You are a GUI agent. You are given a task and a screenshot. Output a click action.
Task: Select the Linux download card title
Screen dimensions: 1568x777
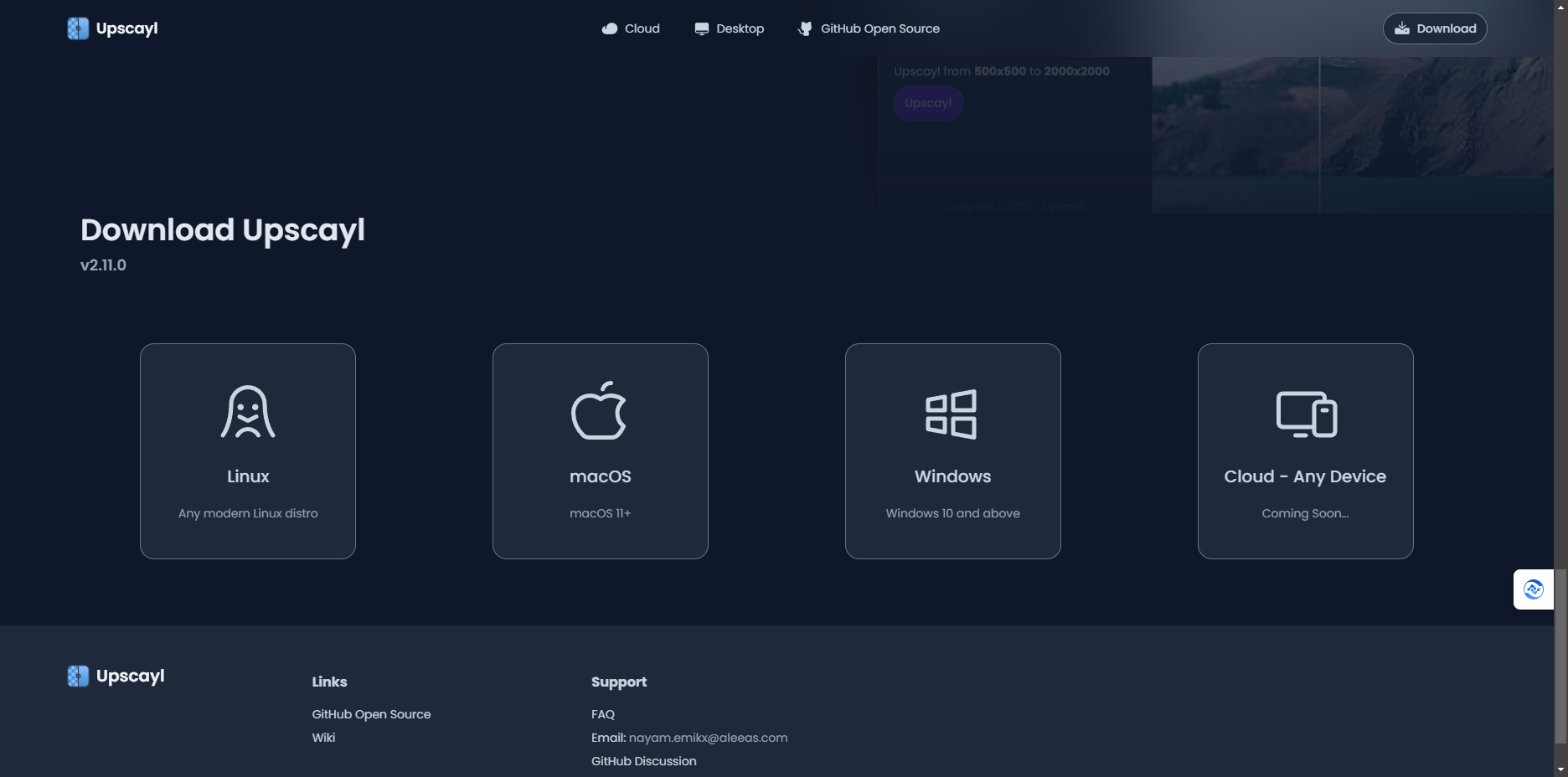click(x=248, y=476)
